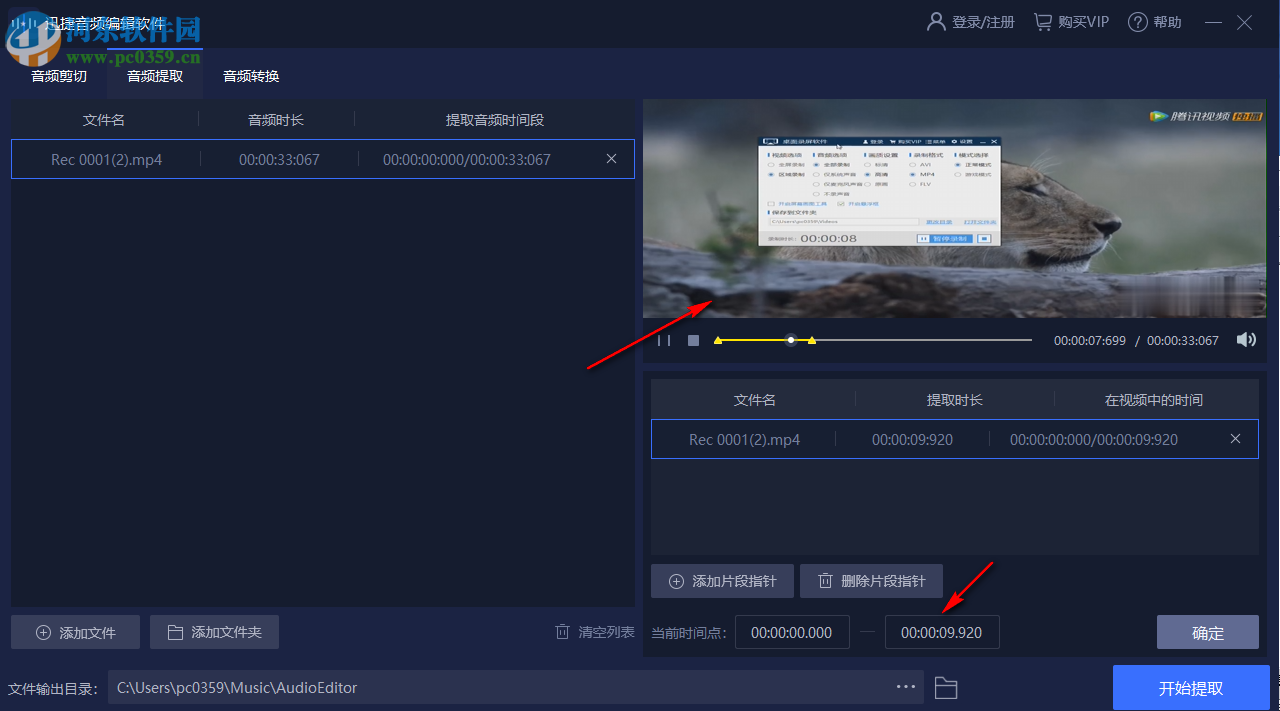Click 添加文件 button
The height and width of the screenshot is (711, 1280).
(76, 632)
